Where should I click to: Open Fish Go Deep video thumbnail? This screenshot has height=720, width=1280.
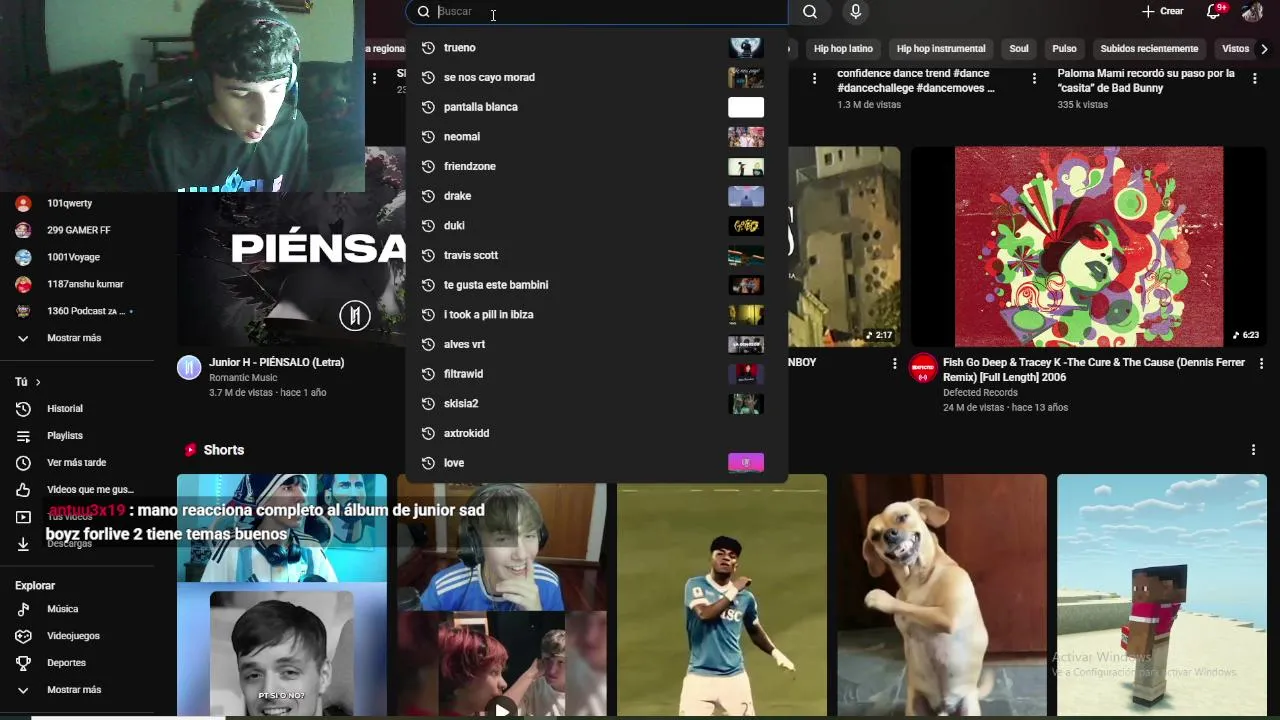(1089, 247)
